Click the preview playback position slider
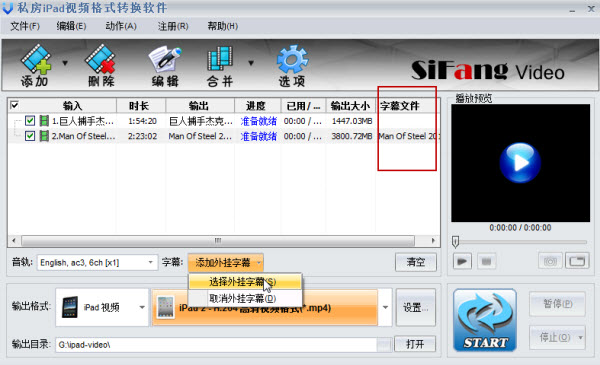600x365 pixels. coord(520,242)
